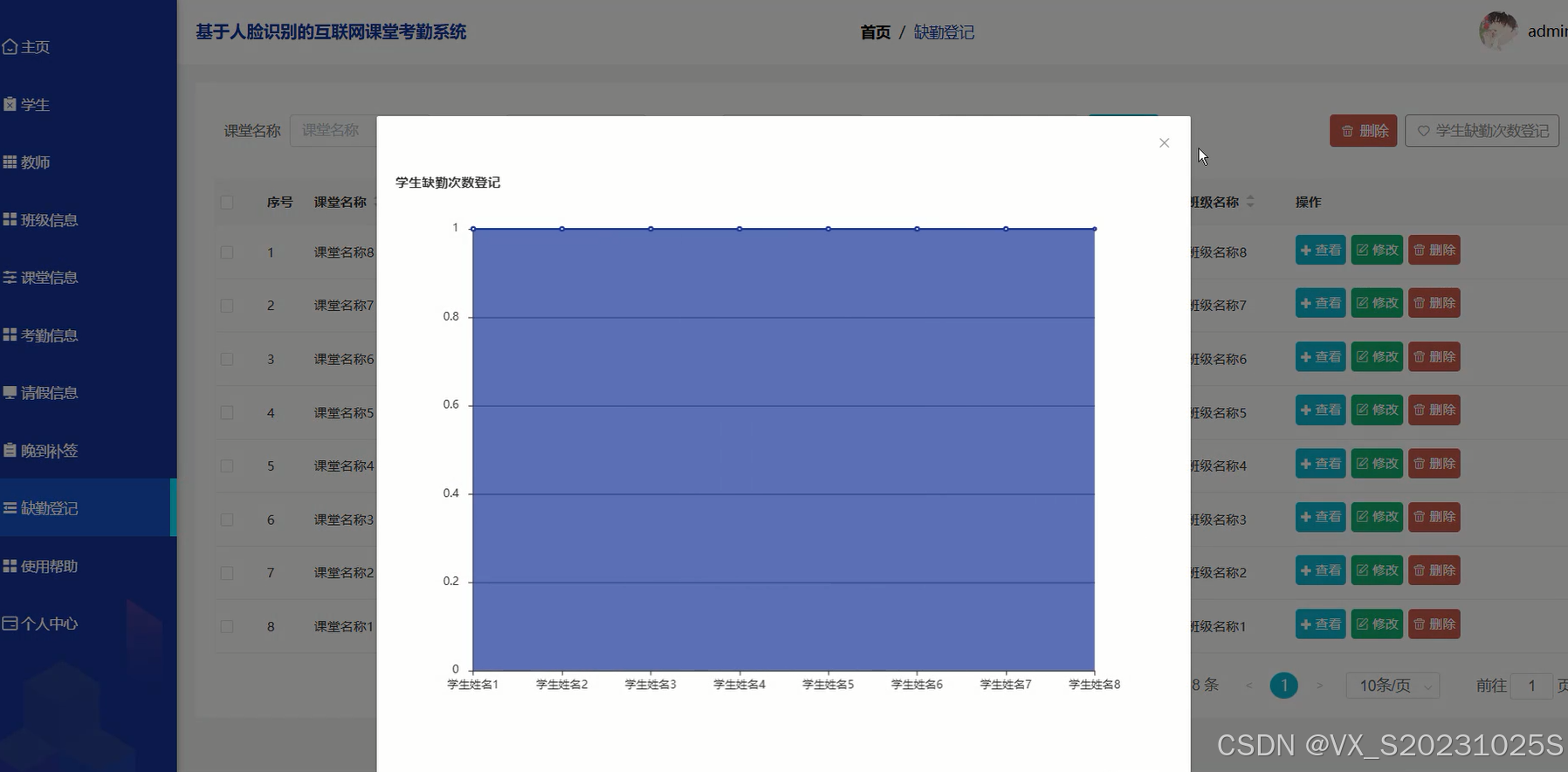Open 学生缺勤次数登记 statistics button
Screen dimensions: 1568x772
coord(1482,131)
